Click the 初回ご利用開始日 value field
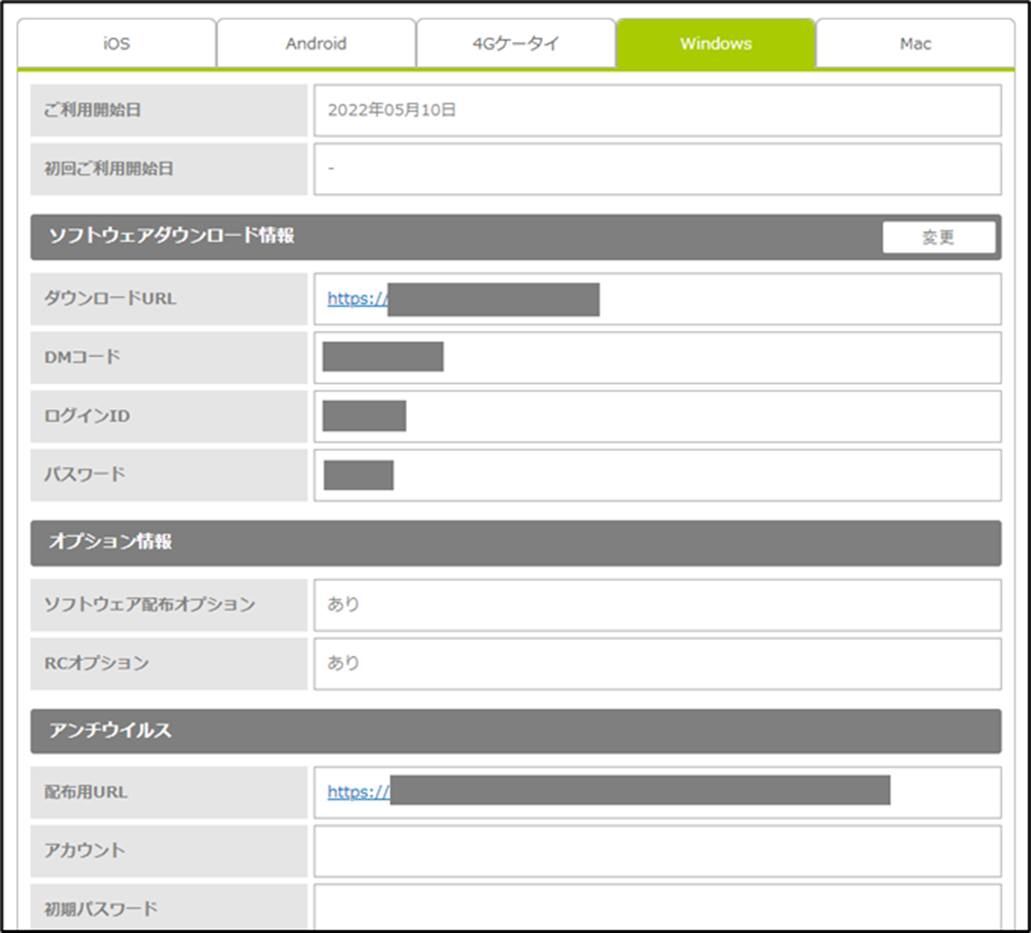Image resolution: width=1031 pixels, height=933 pixels. (657, 169)
